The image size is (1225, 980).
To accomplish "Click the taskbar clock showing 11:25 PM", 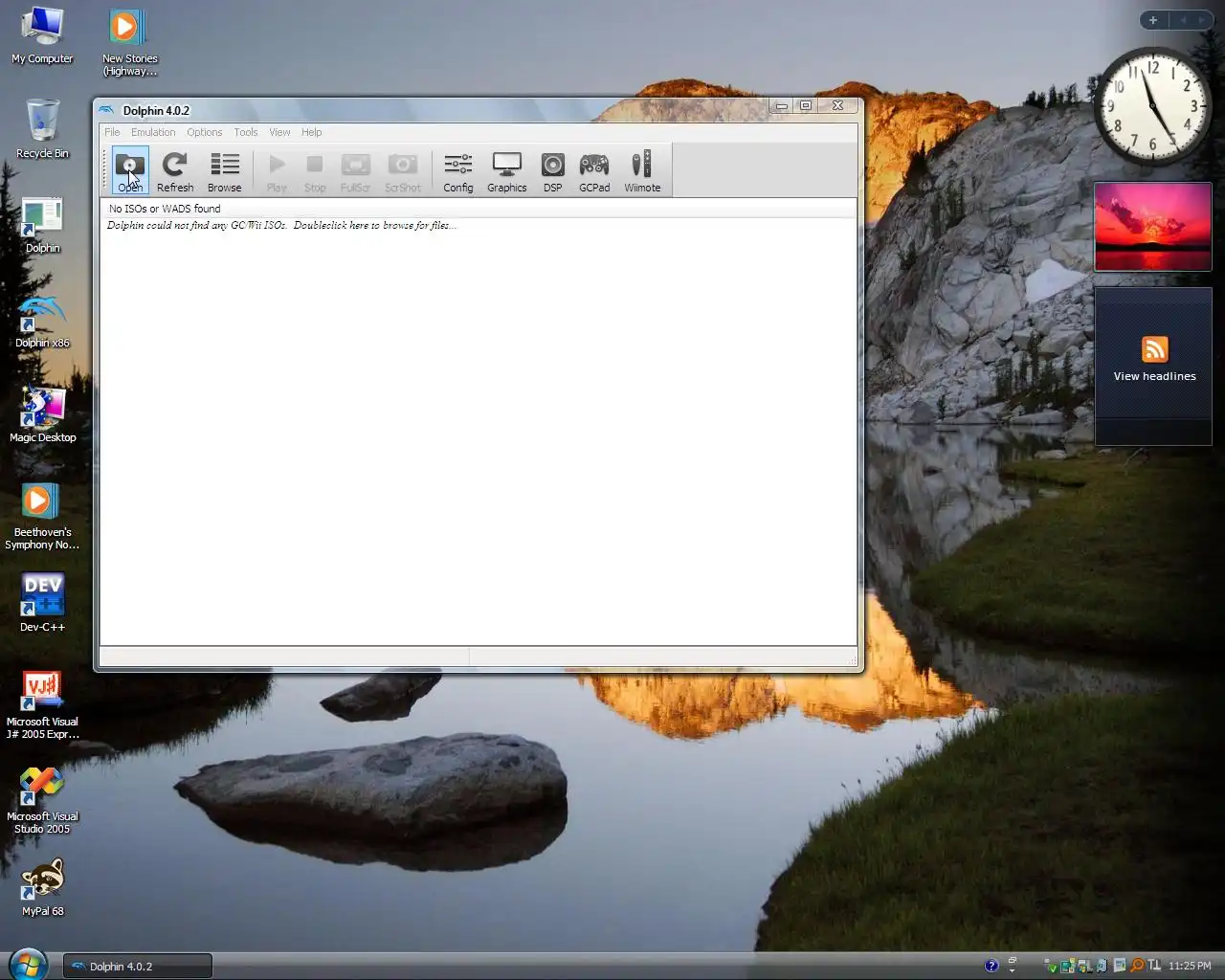I will 1190,966.
